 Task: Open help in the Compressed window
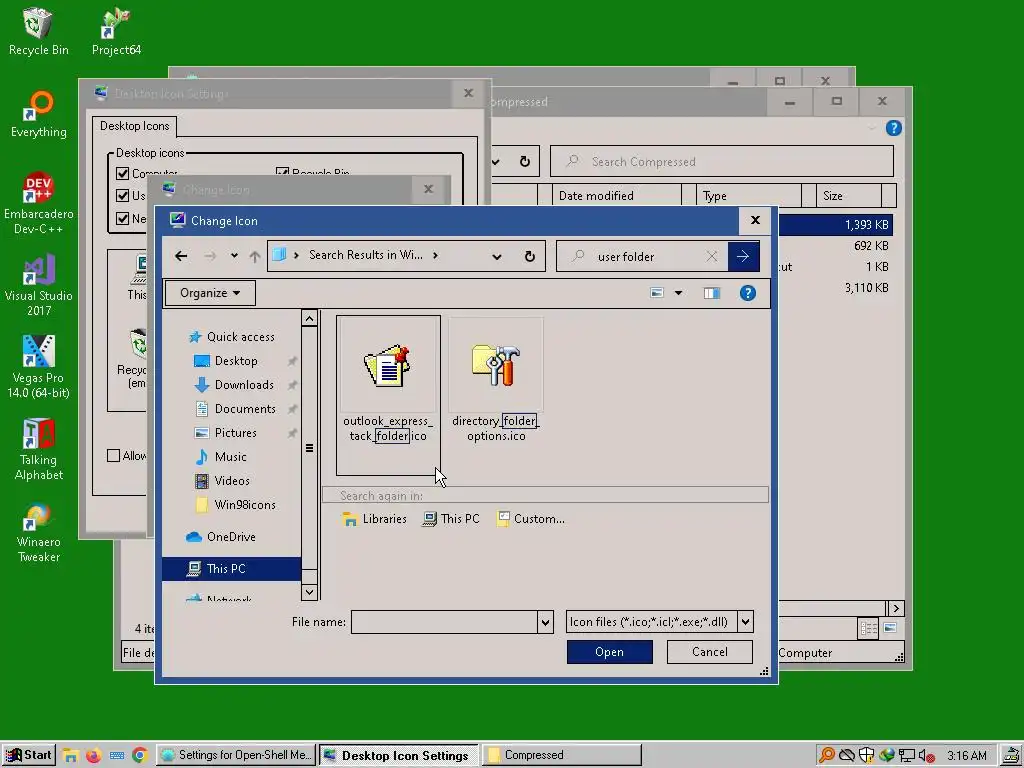point(893,128)
